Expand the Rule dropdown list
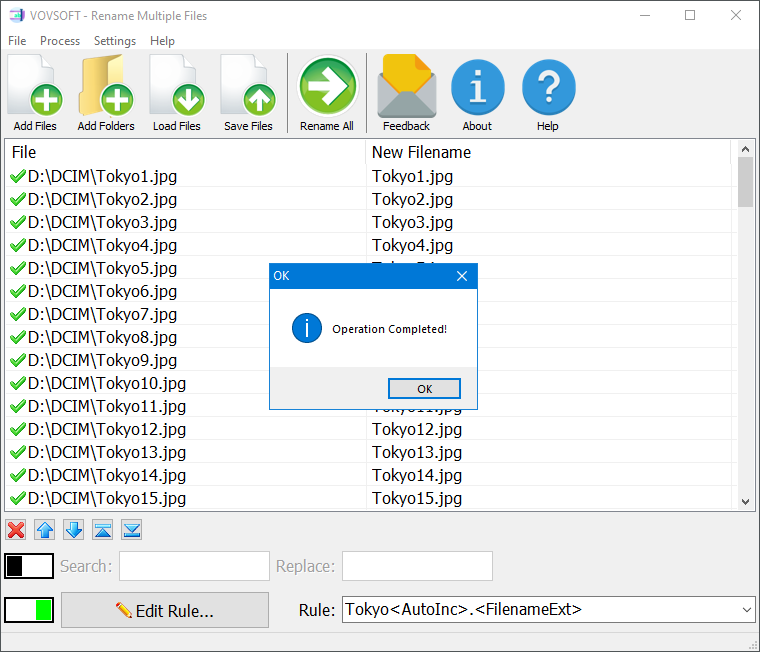 746,610
